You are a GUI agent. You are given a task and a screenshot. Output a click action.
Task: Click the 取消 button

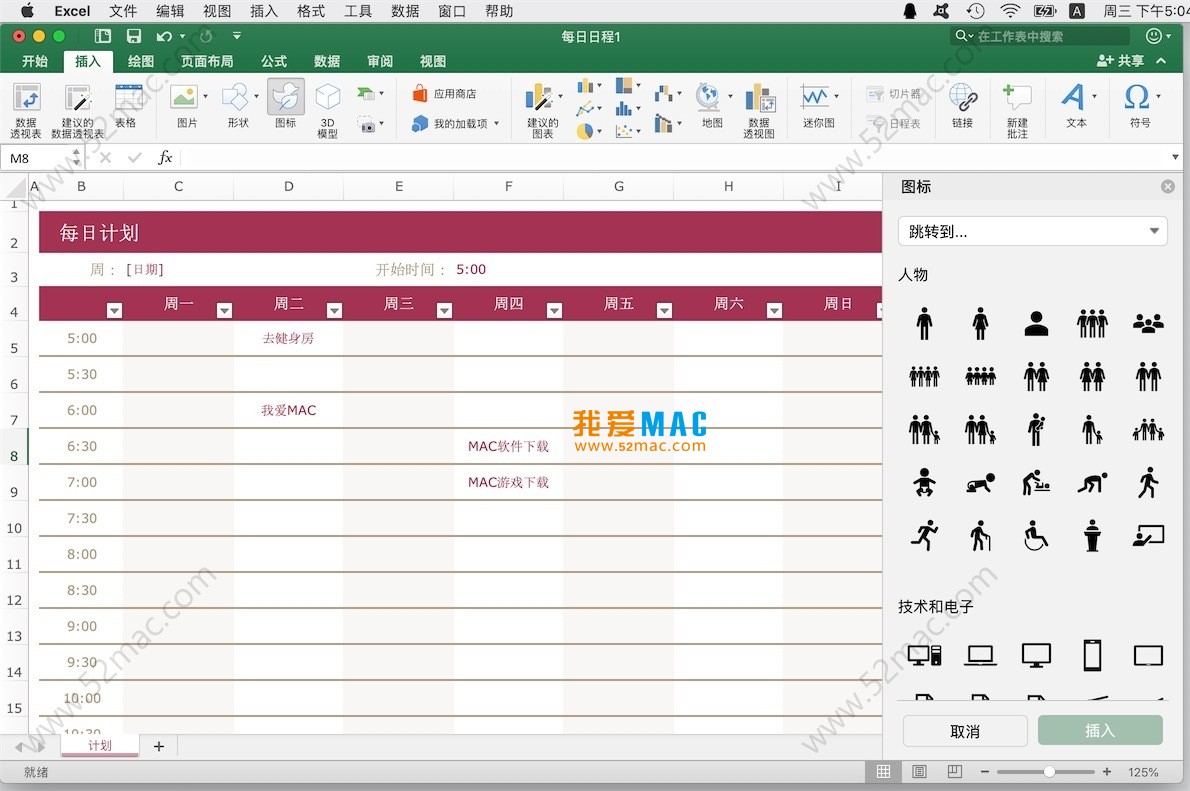(965, 731)
